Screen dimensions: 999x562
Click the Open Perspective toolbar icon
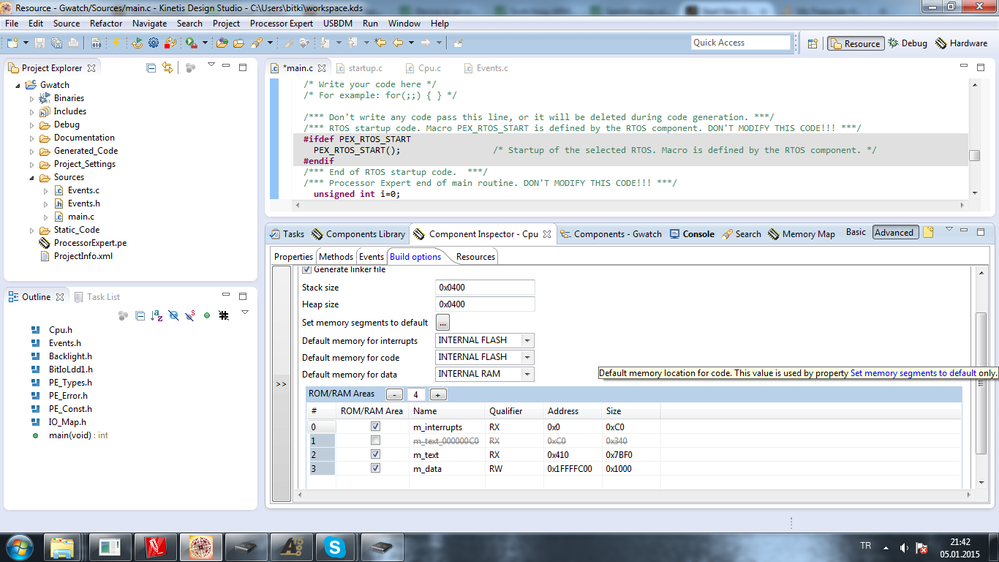click(813, 43)
